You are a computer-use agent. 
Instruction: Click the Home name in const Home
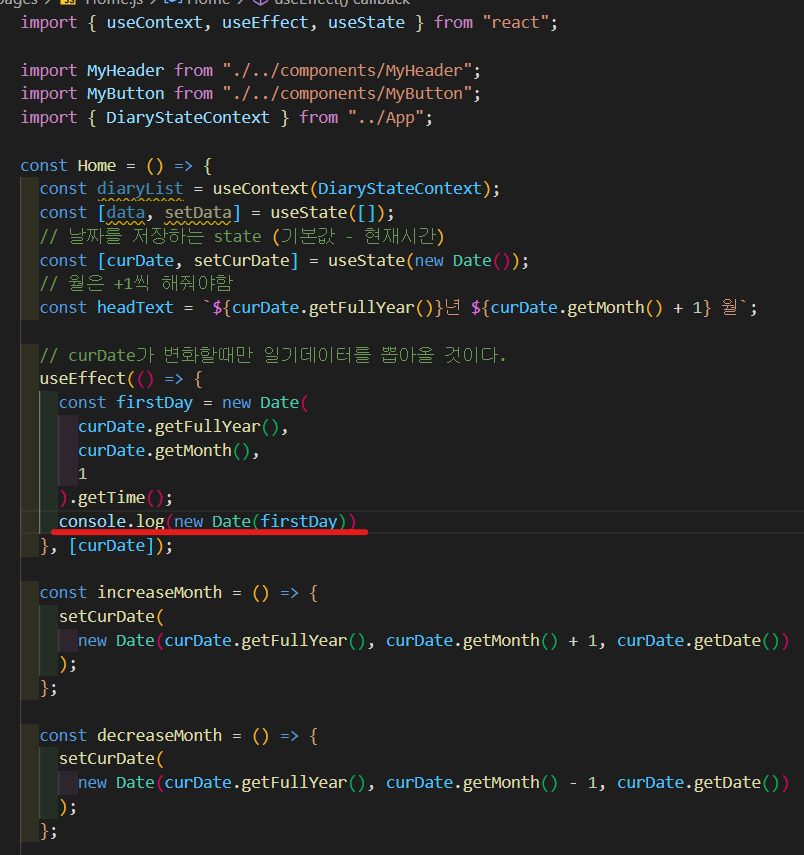(97, 166)
